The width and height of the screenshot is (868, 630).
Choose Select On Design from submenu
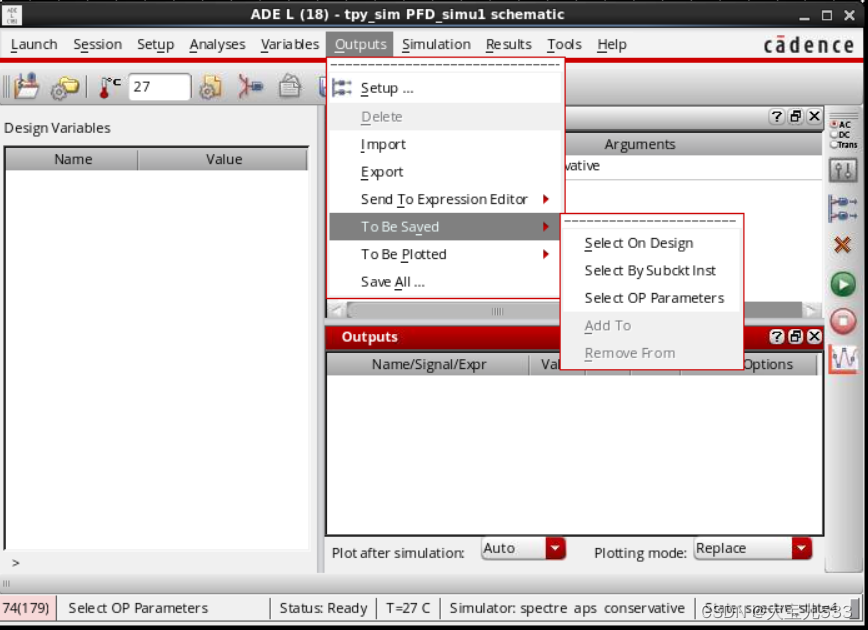pos(638,243)
